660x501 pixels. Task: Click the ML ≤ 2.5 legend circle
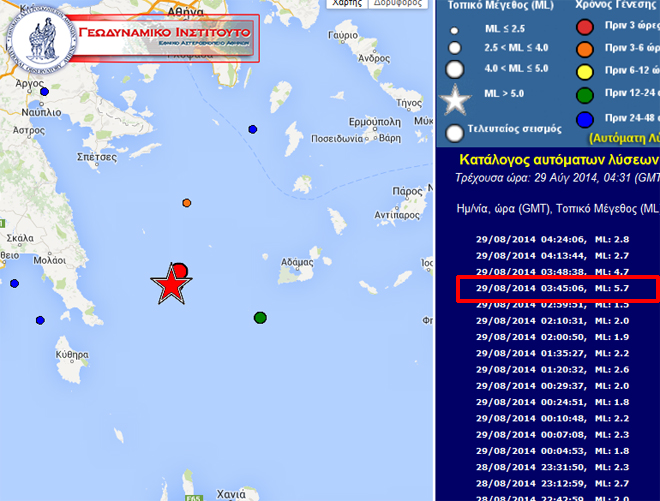click(x=454, y=30)
